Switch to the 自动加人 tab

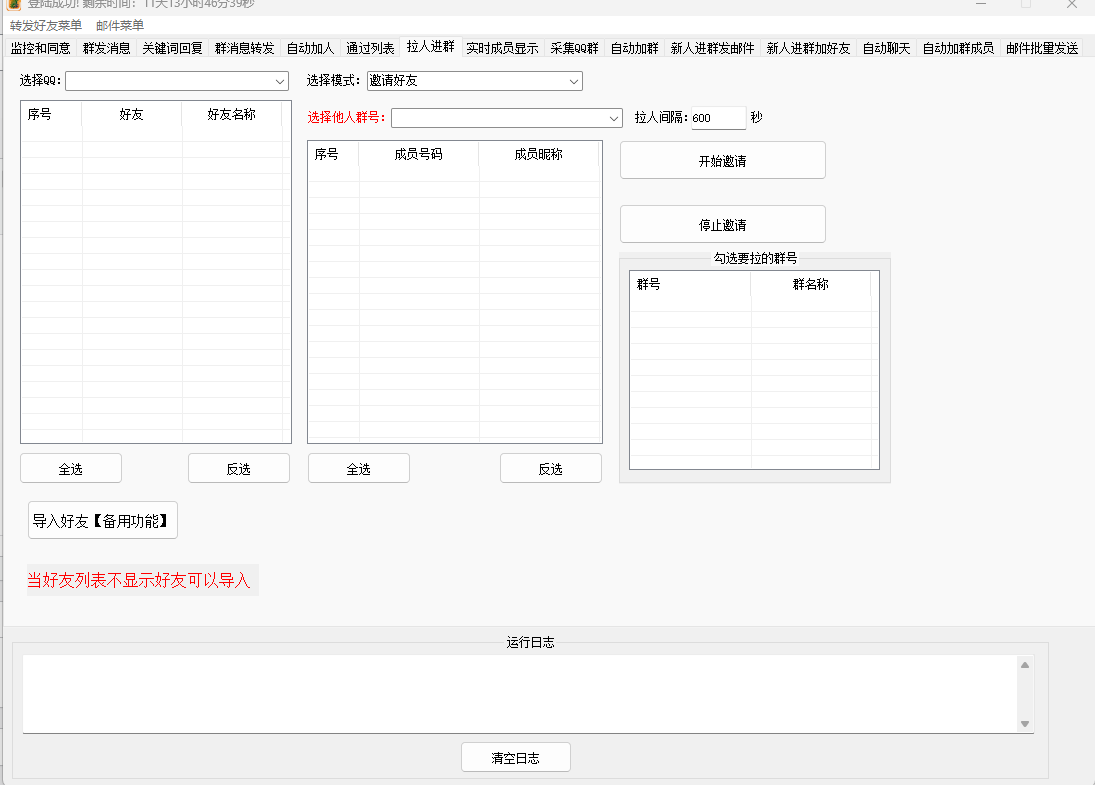310,47
